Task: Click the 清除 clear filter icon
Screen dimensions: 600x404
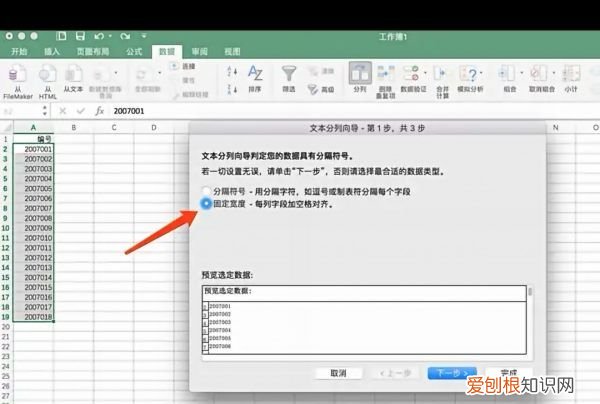Action: (313, 71)
